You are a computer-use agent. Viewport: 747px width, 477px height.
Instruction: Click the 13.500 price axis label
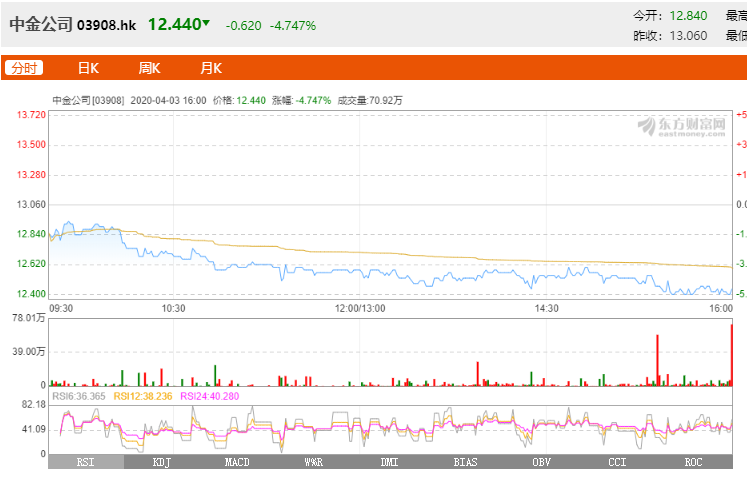pos(31,145)
